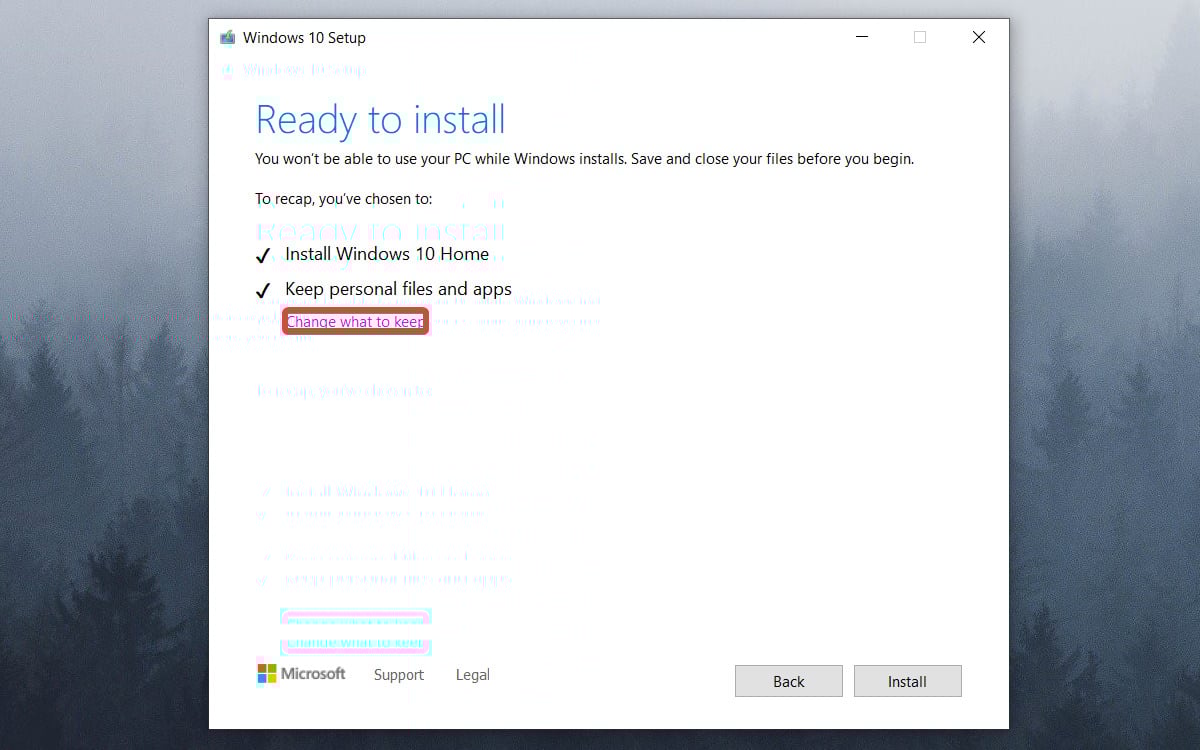The image size is (1200, 750).
Task: Click the "Ready to install" heading
Action: [x=380, y=120]
